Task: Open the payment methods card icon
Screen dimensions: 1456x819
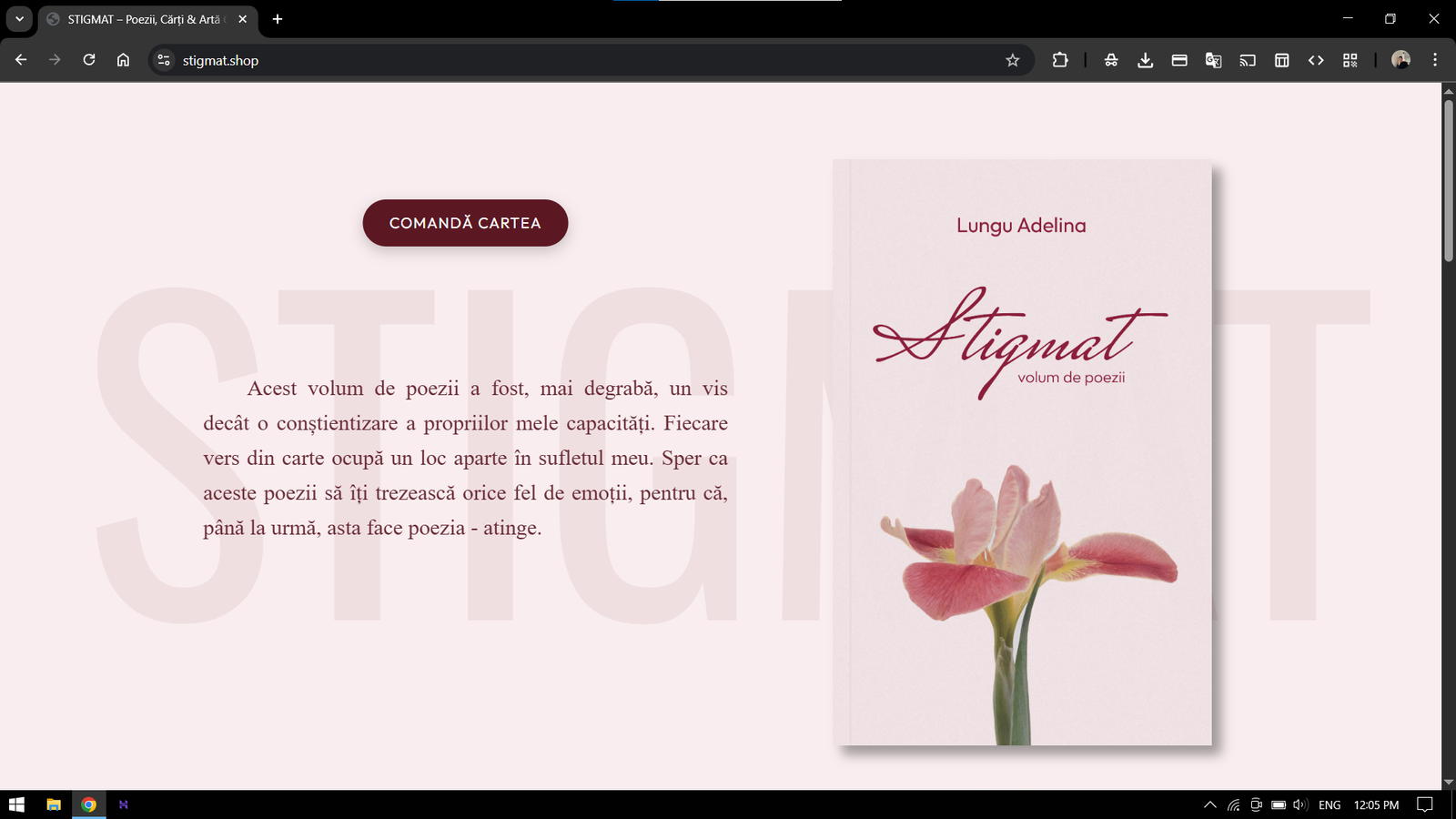Action: [1178, 60]
